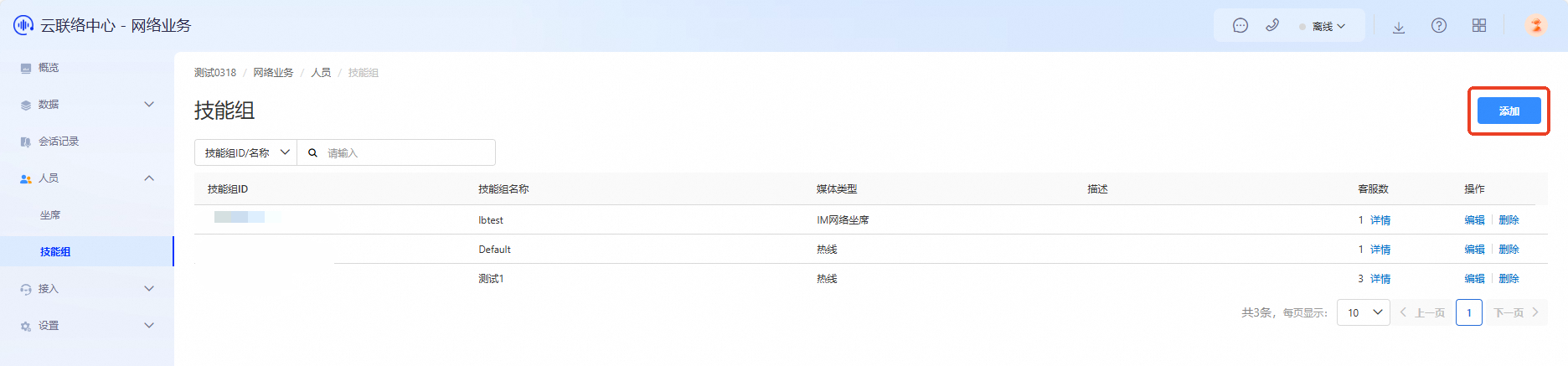Screen dimensions: 1568x366
Task: Delete the lbtest skill group
Action: (x=1509, y=220)
